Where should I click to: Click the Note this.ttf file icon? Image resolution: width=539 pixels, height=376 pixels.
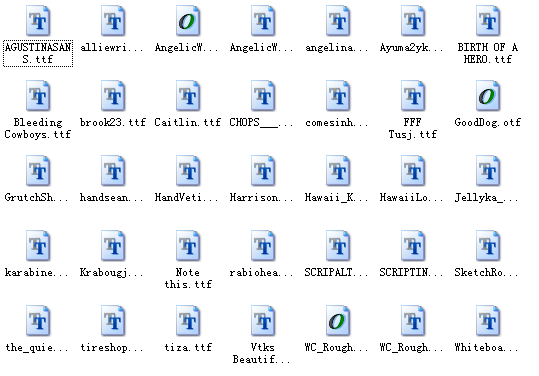[188, 245]
